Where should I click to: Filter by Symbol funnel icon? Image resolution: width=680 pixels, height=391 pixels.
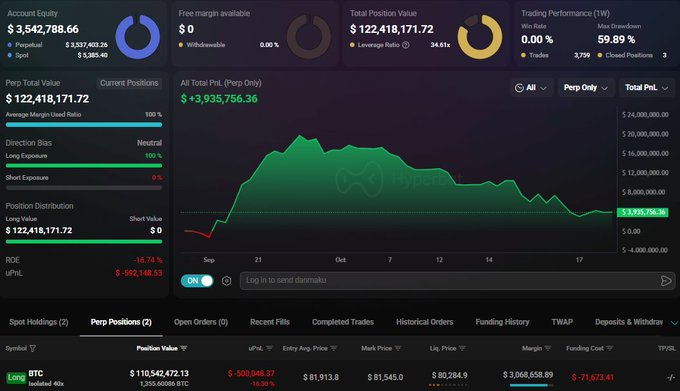point(33,348)
